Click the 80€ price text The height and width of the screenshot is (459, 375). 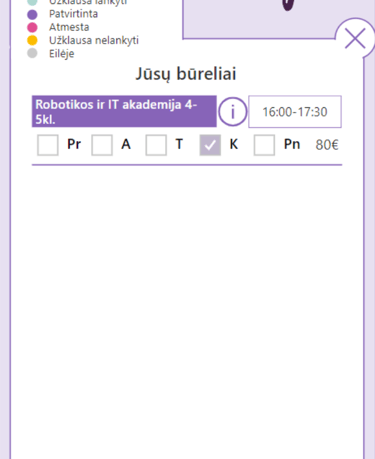click(327, 145)
